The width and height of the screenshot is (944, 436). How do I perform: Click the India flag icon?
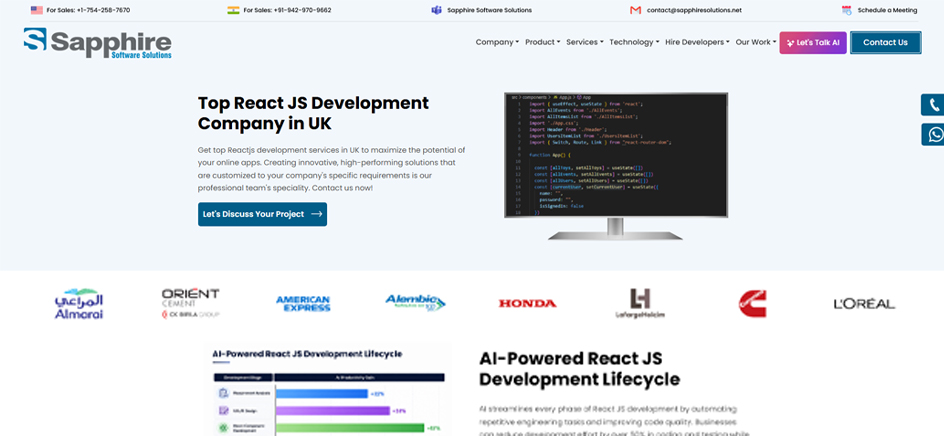pyautogui.click(x=233, y=10)
